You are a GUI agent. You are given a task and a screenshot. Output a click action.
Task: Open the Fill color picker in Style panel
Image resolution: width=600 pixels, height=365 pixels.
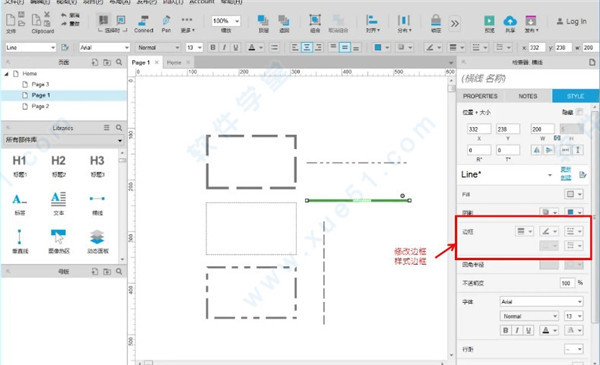[573, 194]
